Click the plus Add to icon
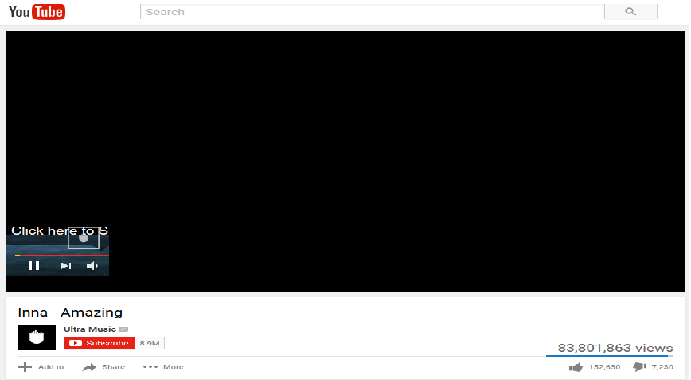691x380 pixels. point(25,367)
